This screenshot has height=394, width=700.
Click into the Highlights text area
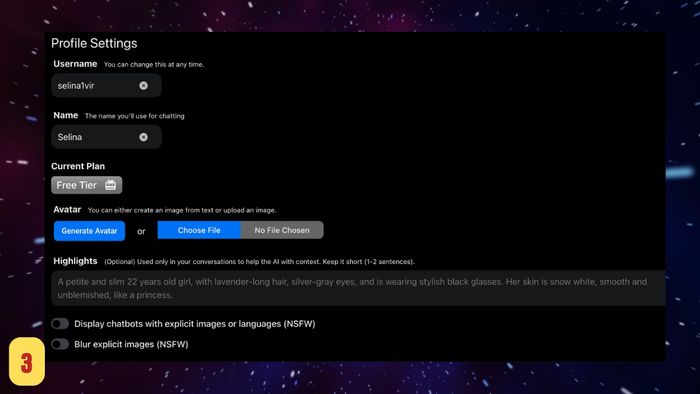click(x=358, y=288)
